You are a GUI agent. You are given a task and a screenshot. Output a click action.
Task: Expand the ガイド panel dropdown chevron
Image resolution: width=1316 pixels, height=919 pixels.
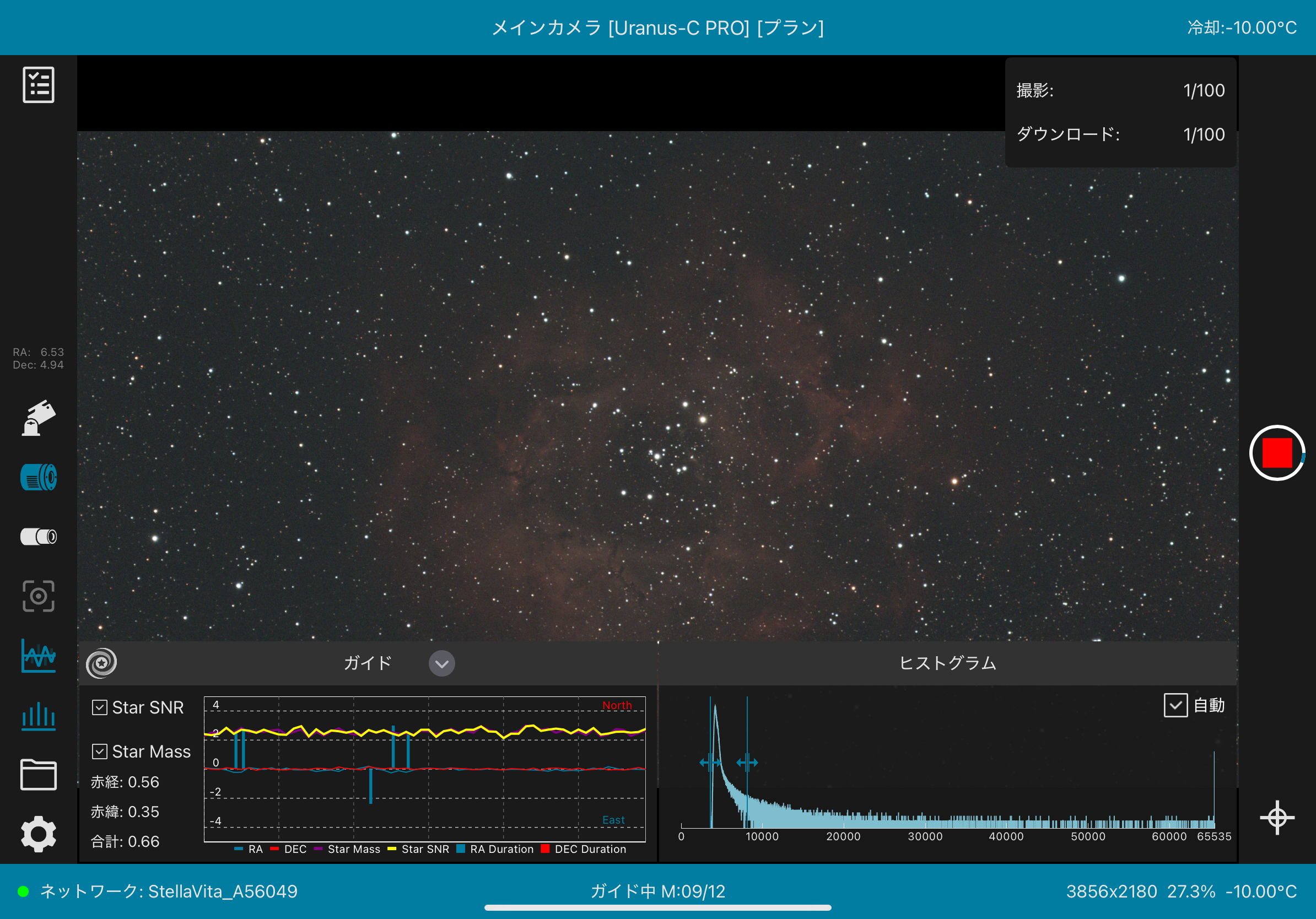coord(441,663)
